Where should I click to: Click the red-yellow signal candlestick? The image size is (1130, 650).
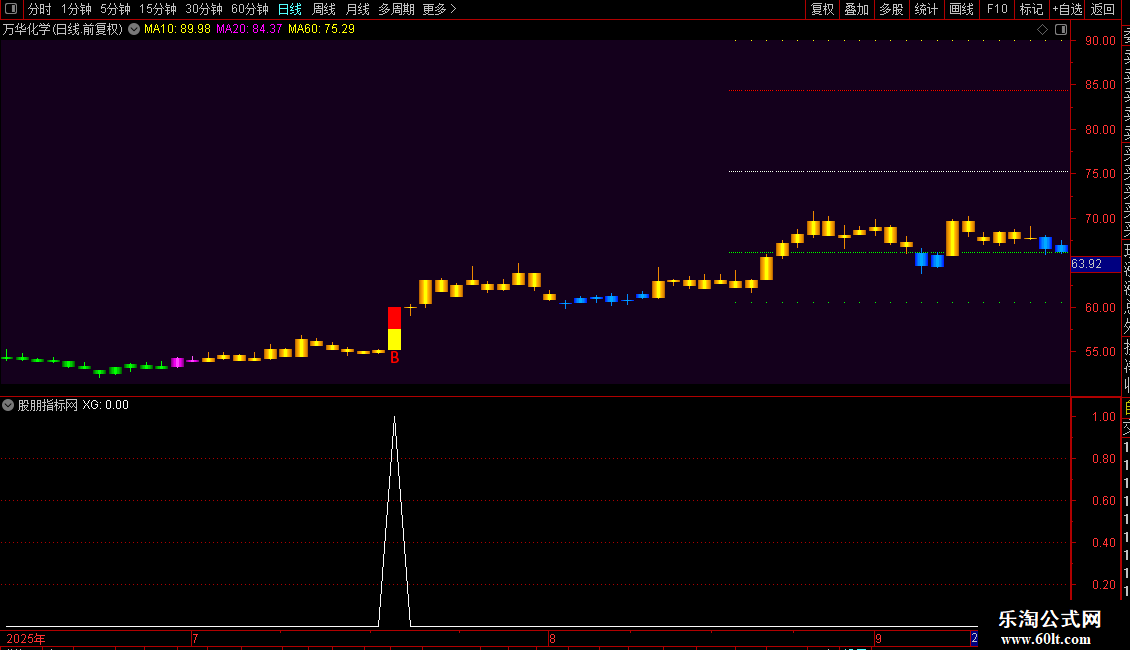(394, 329)
